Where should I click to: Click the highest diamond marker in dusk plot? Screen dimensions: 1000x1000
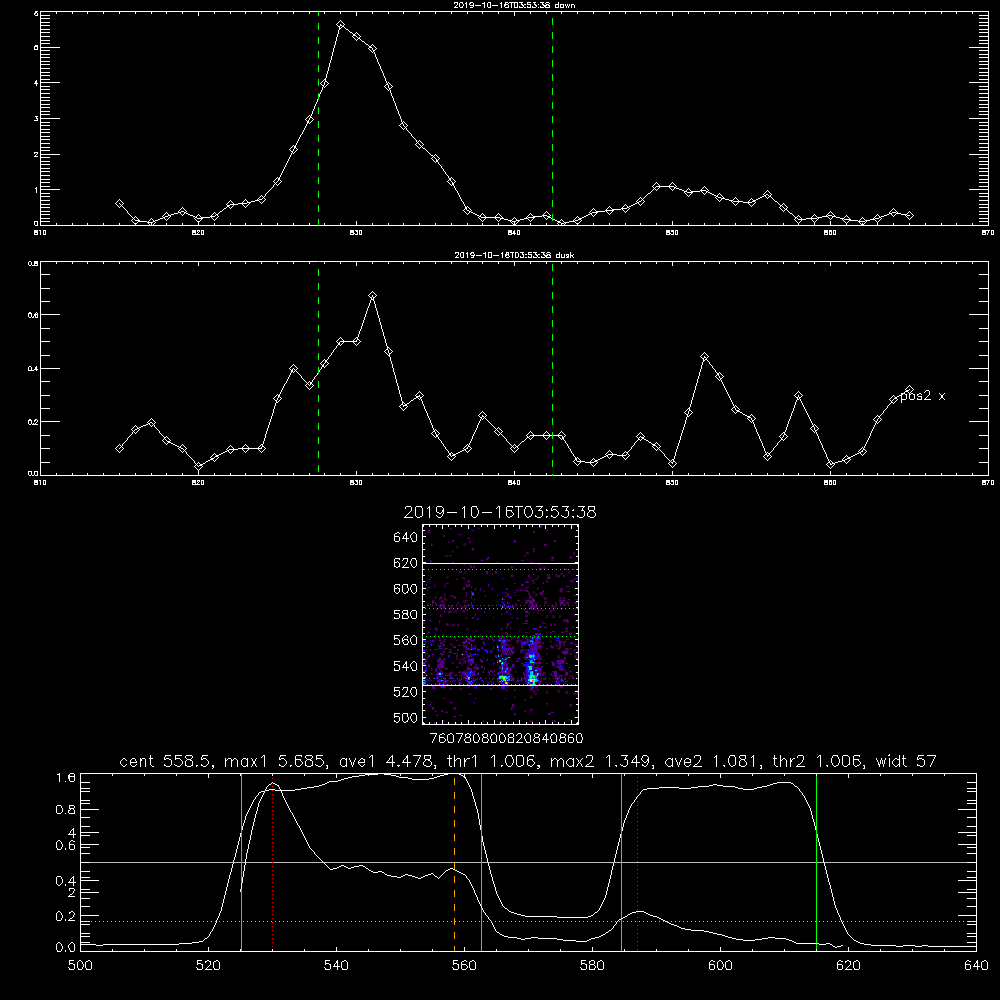coord(372,296)
